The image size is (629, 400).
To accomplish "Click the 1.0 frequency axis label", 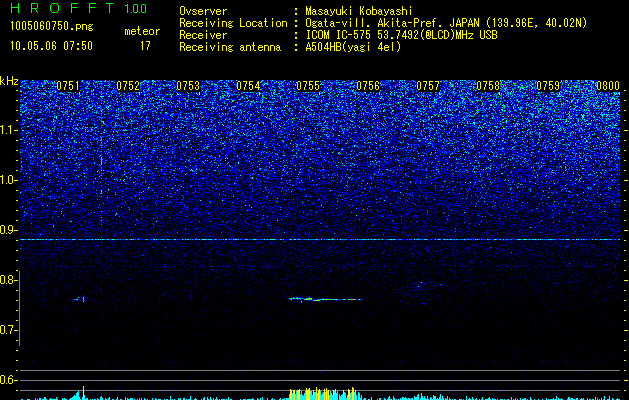I will 8,180.
